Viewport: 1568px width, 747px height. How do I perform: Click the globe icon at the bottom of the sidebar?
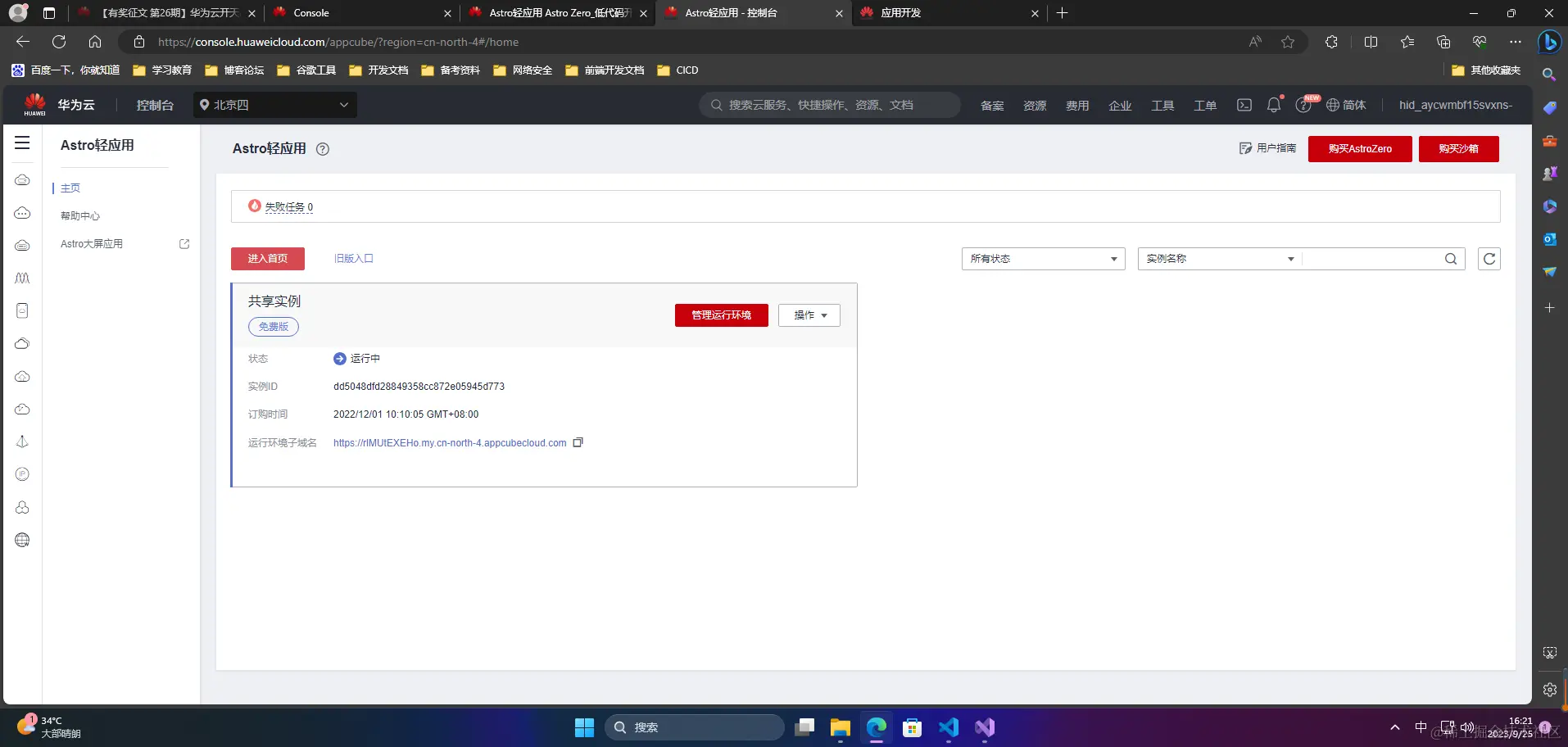click(22, 540)
